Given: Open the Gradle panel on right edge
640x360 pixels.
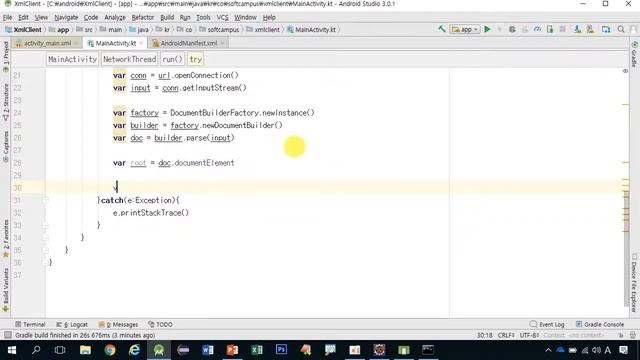Looking at the screenshot, I should coord(634,53).
